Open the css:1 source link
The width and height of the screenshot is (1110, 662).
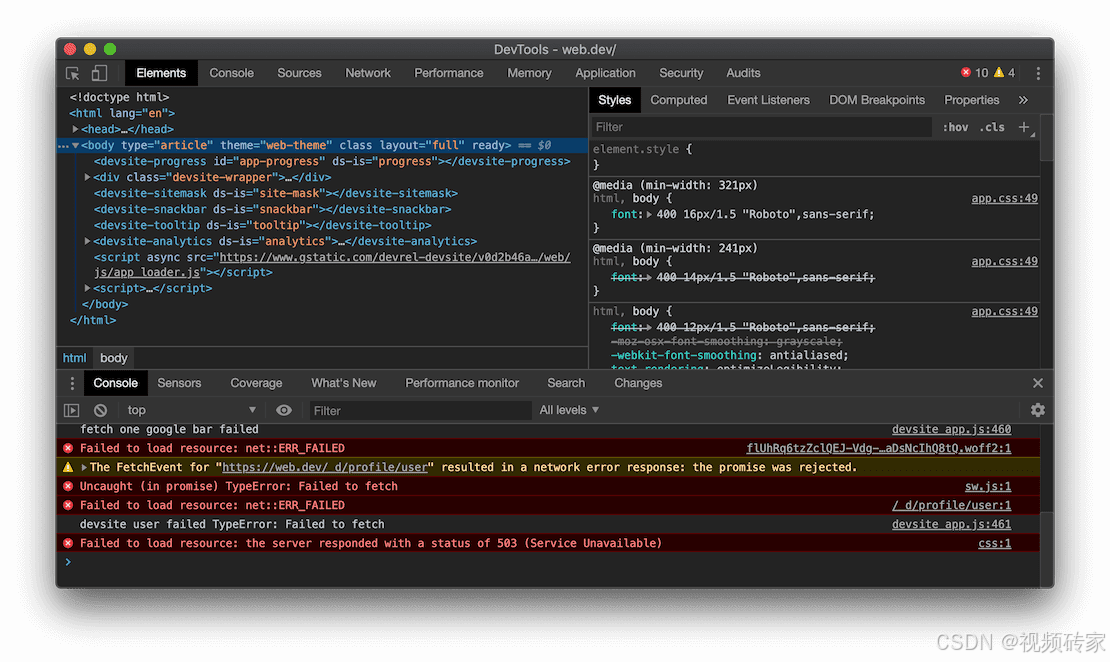click(x=994, y=544)
